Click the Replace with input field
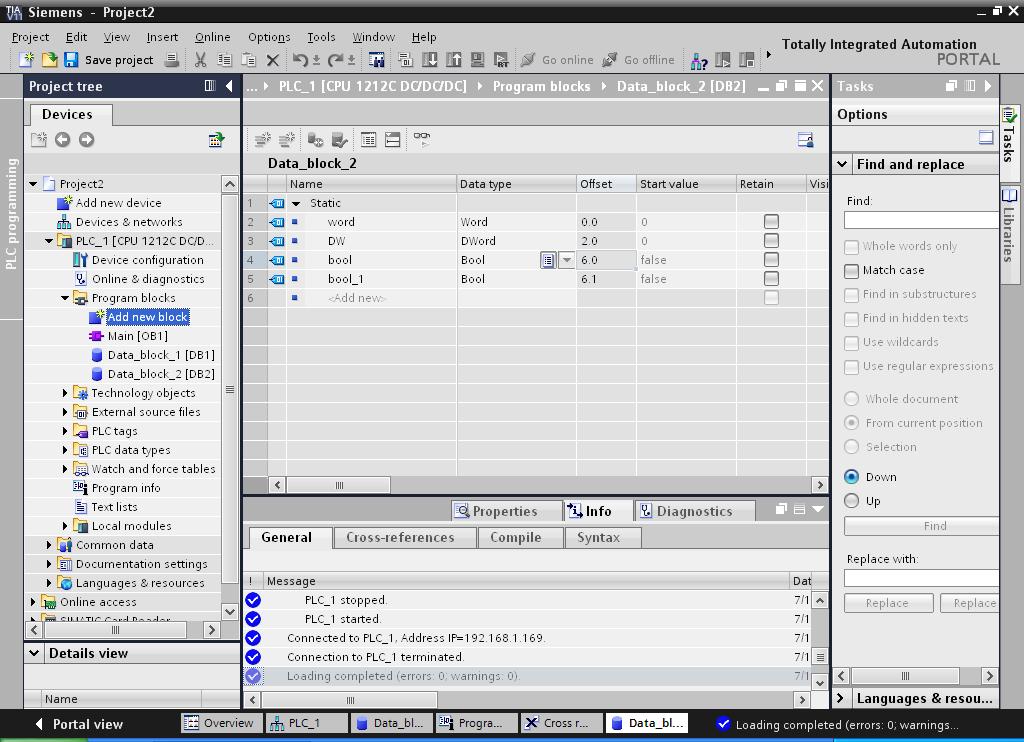The image size is (1024, 742). [x=921, y=578]
